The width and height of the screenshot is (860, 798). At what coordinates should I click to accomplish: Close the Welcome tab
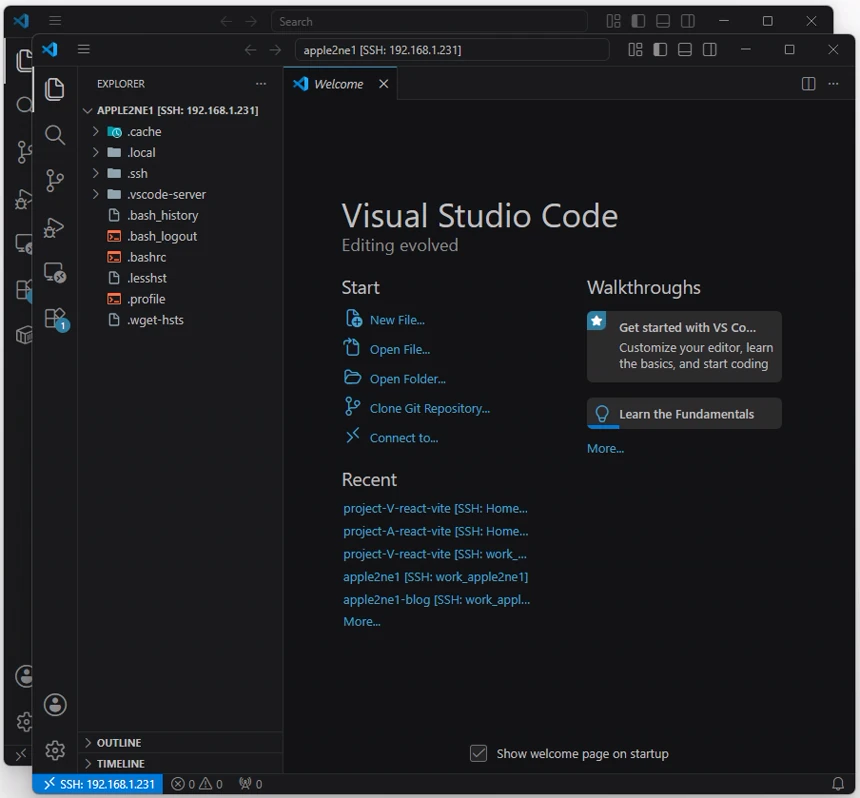point(383,84)
